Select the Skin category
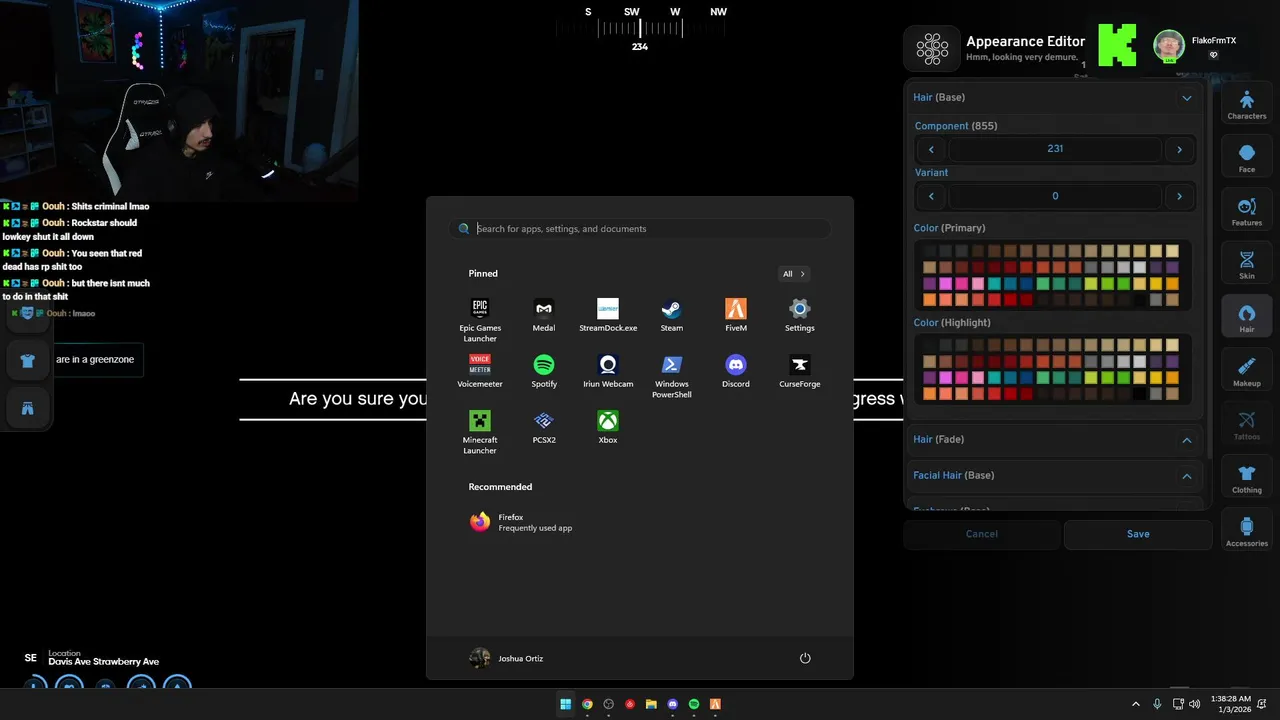The width and height of the screenshot is (1280, 720). [x=1247, y=263]
